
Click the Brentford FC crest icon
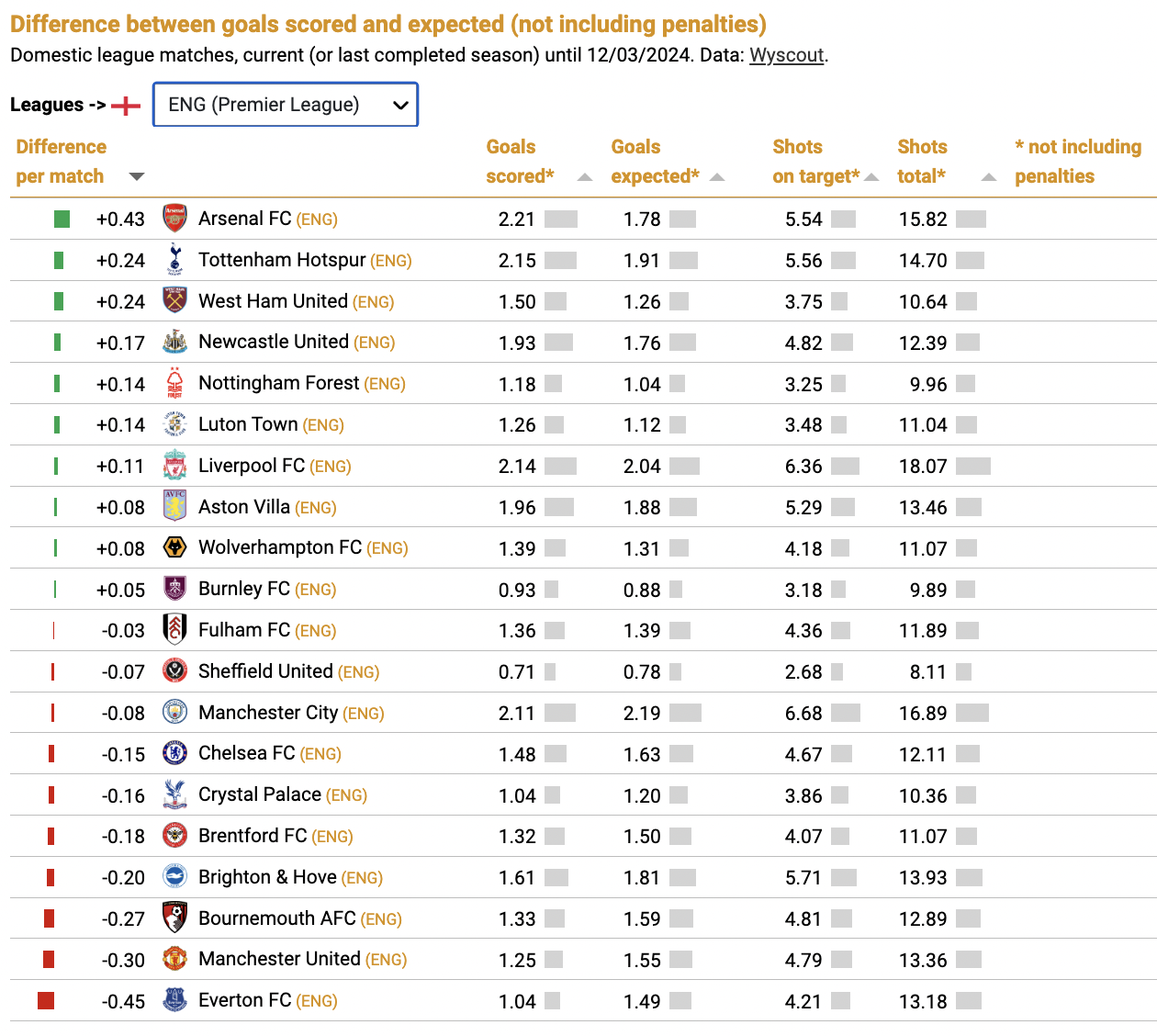174,836
